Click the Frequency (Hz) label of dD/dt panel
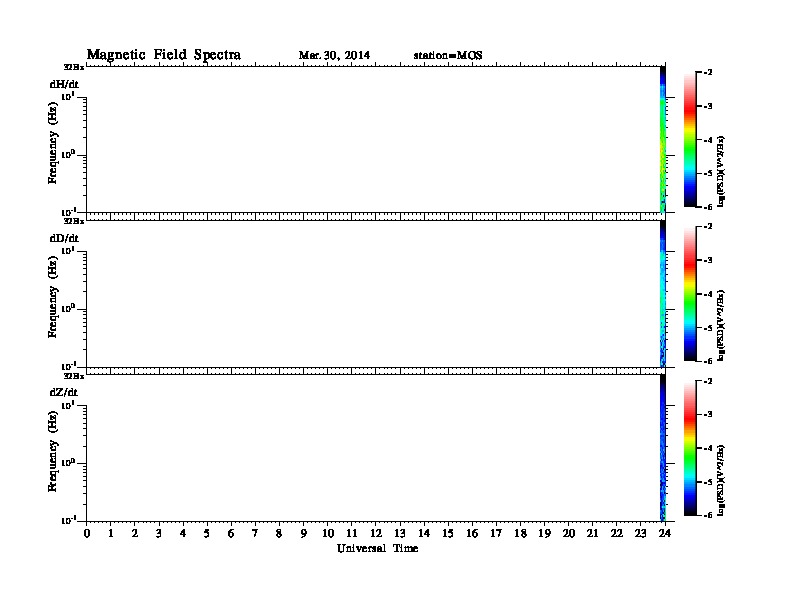The height and width of the screenshot is (612, 792). tap(53, 297)
